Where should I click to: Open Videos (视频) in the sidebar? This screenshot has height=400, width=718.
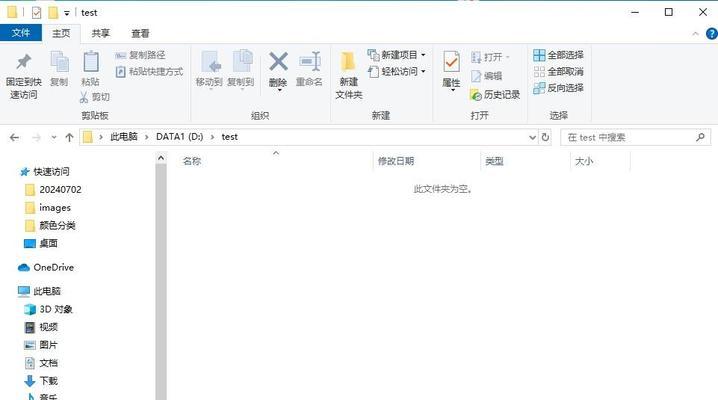coord(41,327)
